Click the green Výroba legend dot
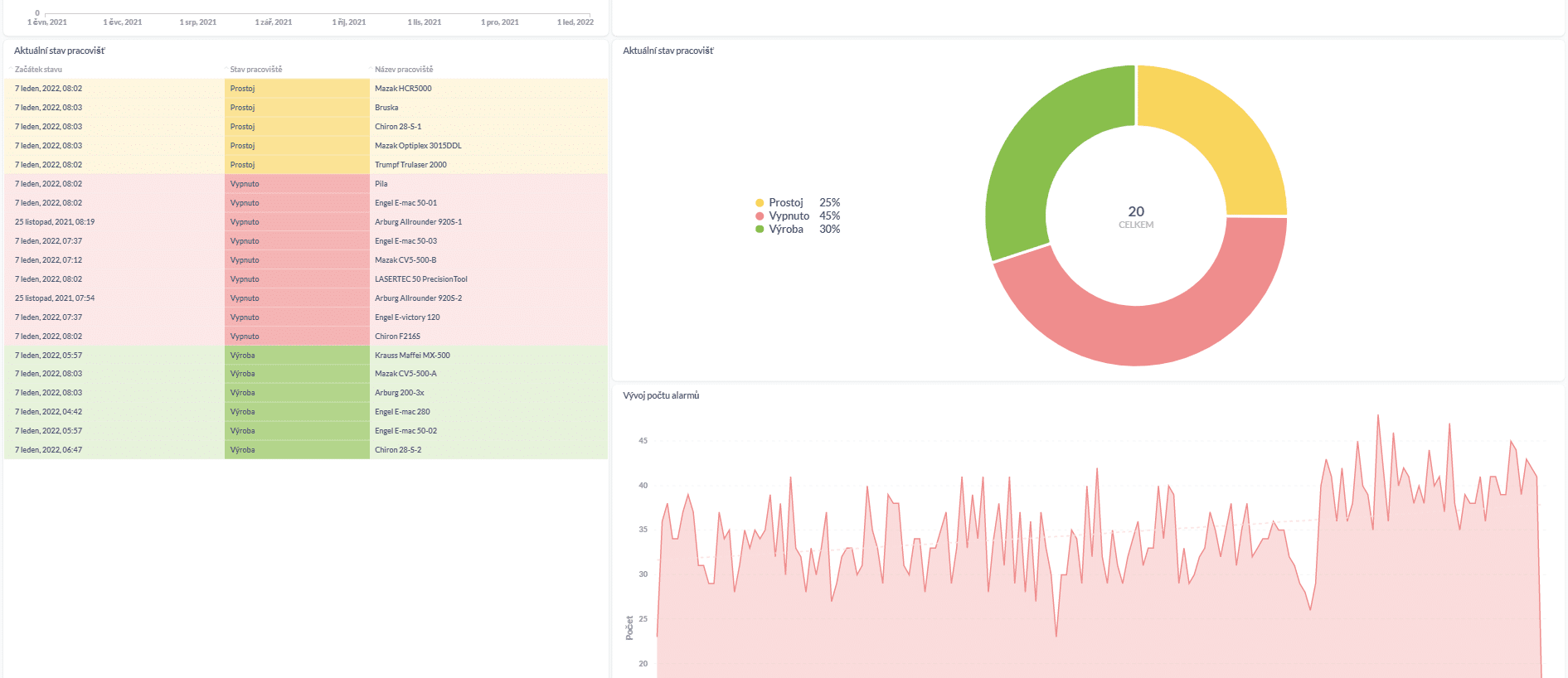The image size is (1568, 678). tap(760, 230)
